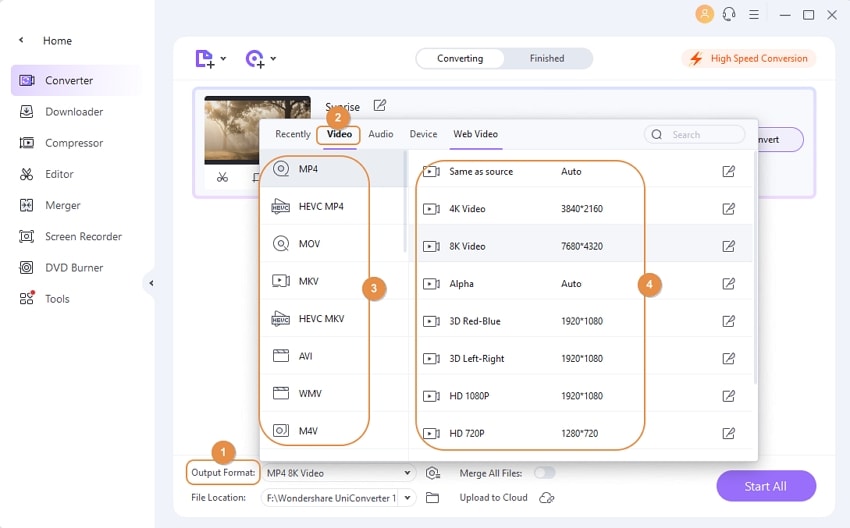Click the output settings gear icon

click(x=433, y=473)
